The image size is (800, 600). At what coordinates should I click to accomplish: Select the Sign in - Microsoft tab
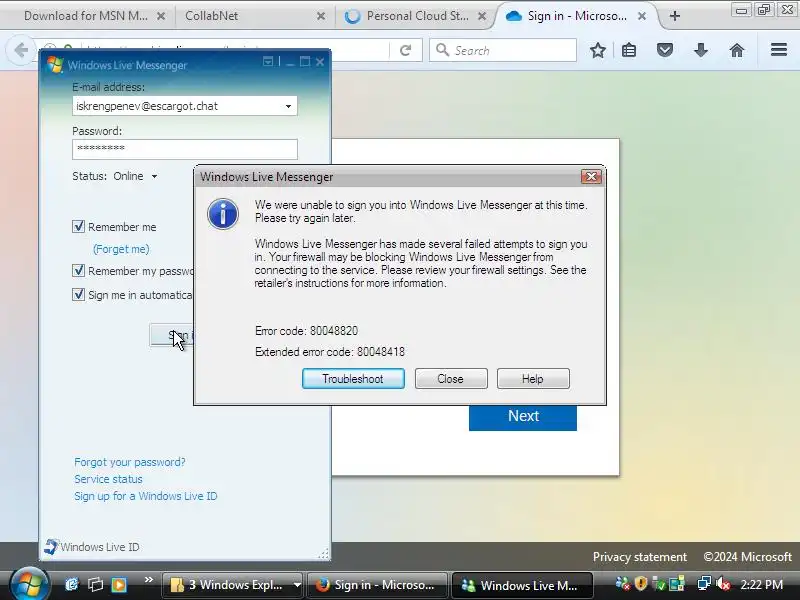(577, 16)
